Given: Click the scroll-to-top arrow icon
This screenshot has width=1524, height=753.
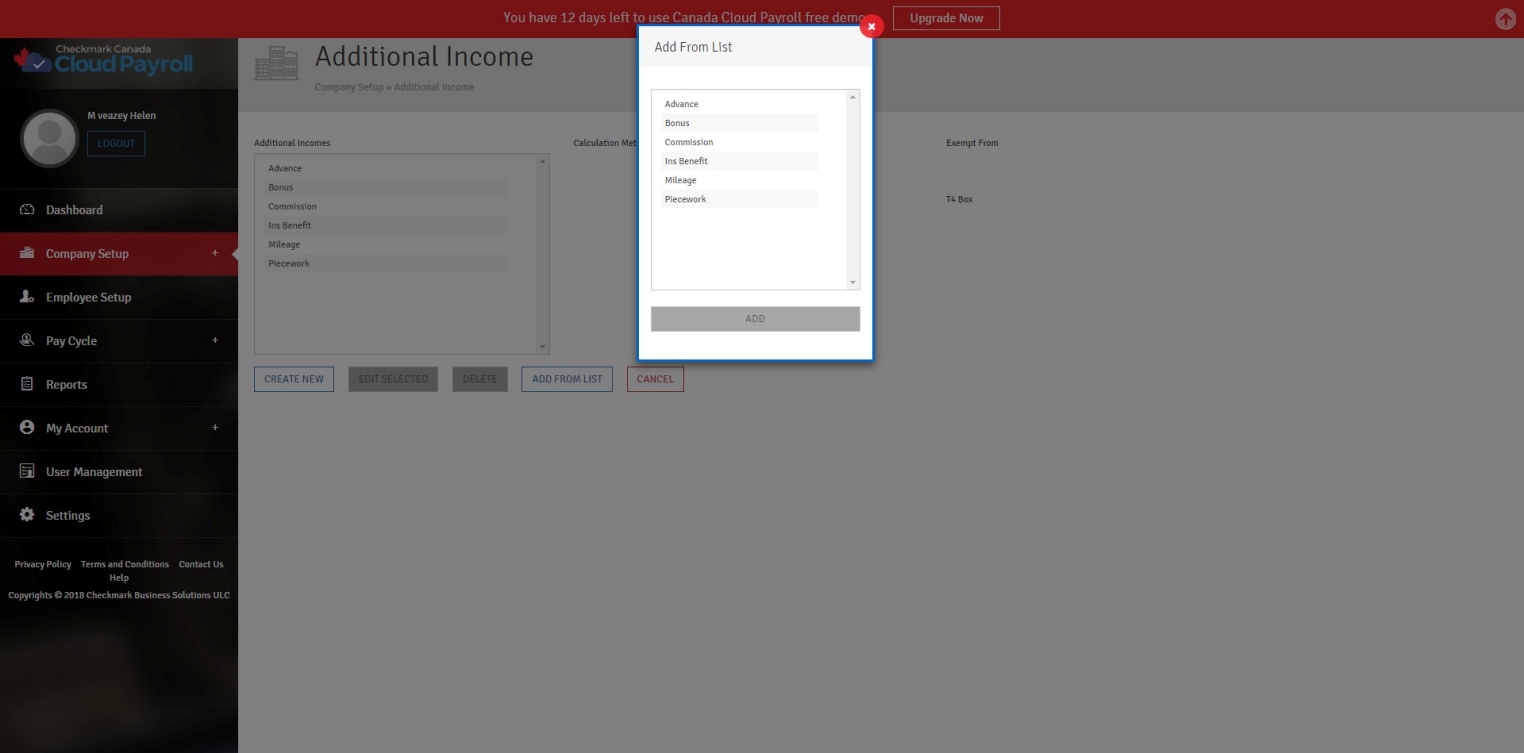Looking at the screenshot, I should [1505, 19].
